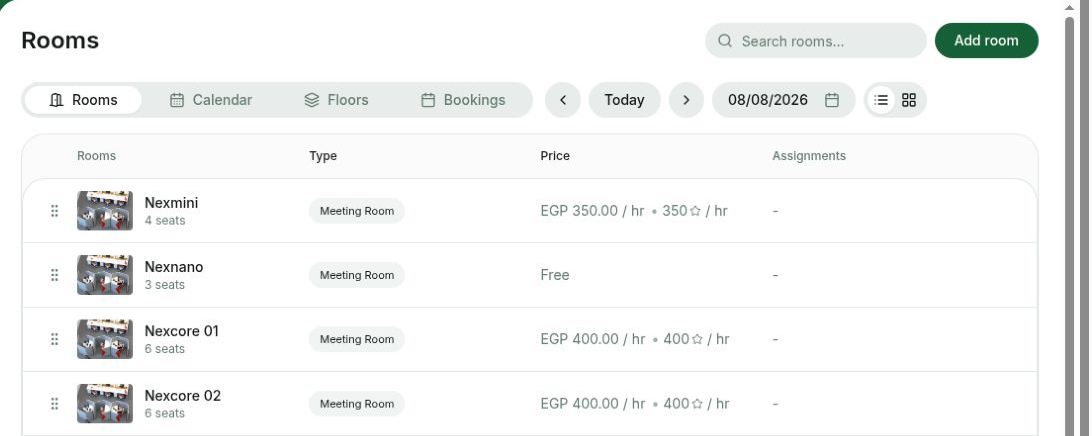The width and height of the screenshot is (1092, 436).
Task: Click the Price column header
Action: click(x=555, y=156)
